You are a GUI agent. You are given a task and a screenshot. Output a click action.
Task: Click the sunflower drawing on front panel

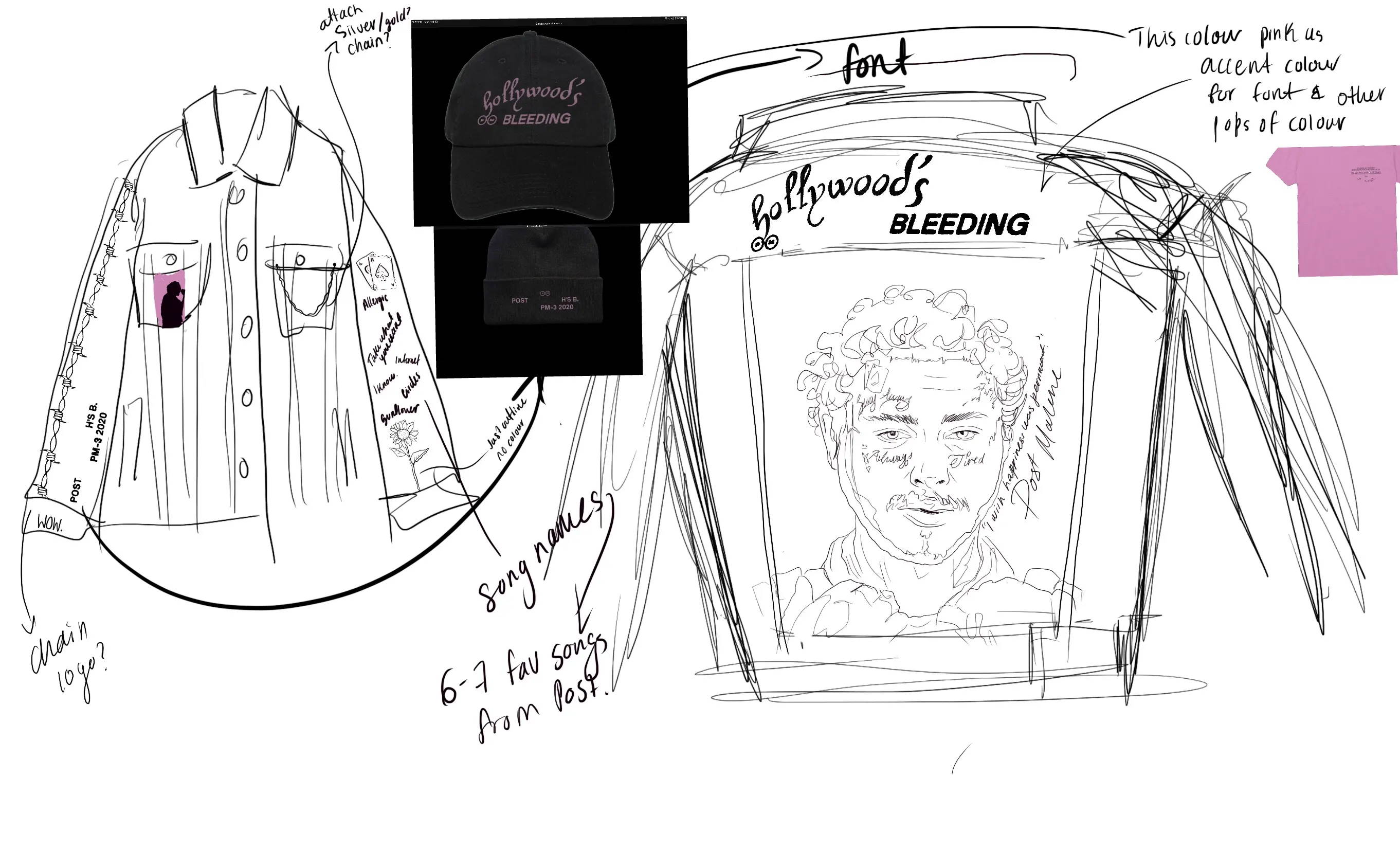click(x=408, y=454)
